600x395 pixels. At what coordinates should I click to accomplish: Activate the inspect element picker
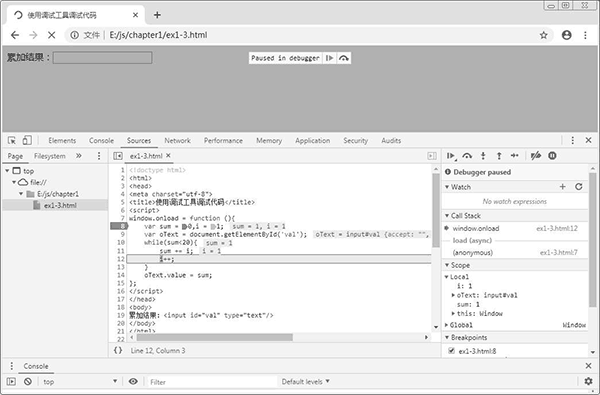click(12, 140)
